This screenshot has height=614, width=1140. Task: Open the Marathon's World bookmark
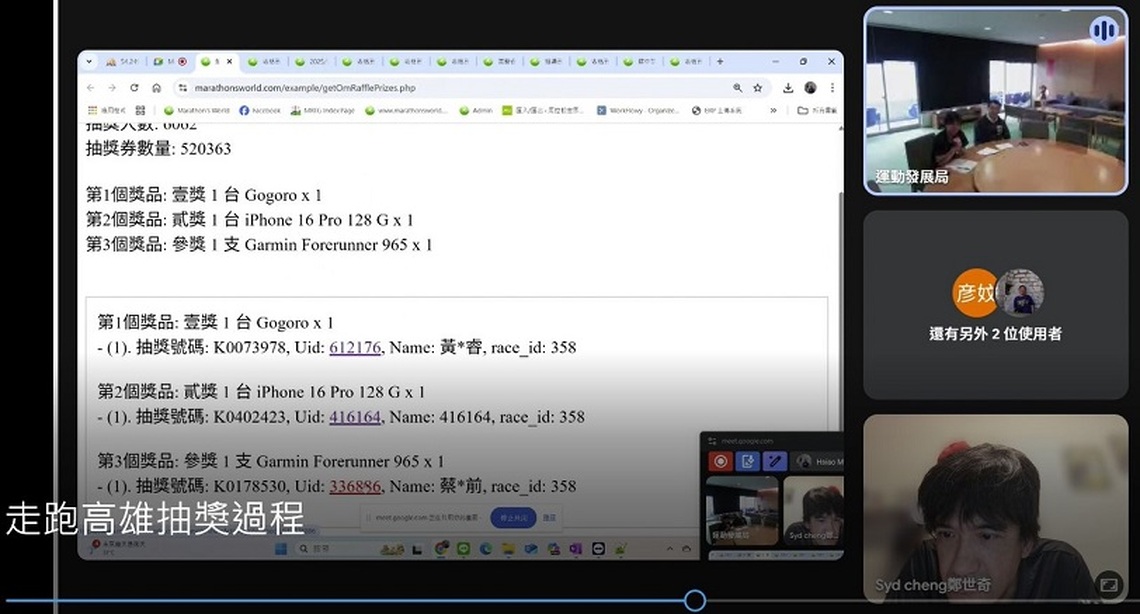197,110
